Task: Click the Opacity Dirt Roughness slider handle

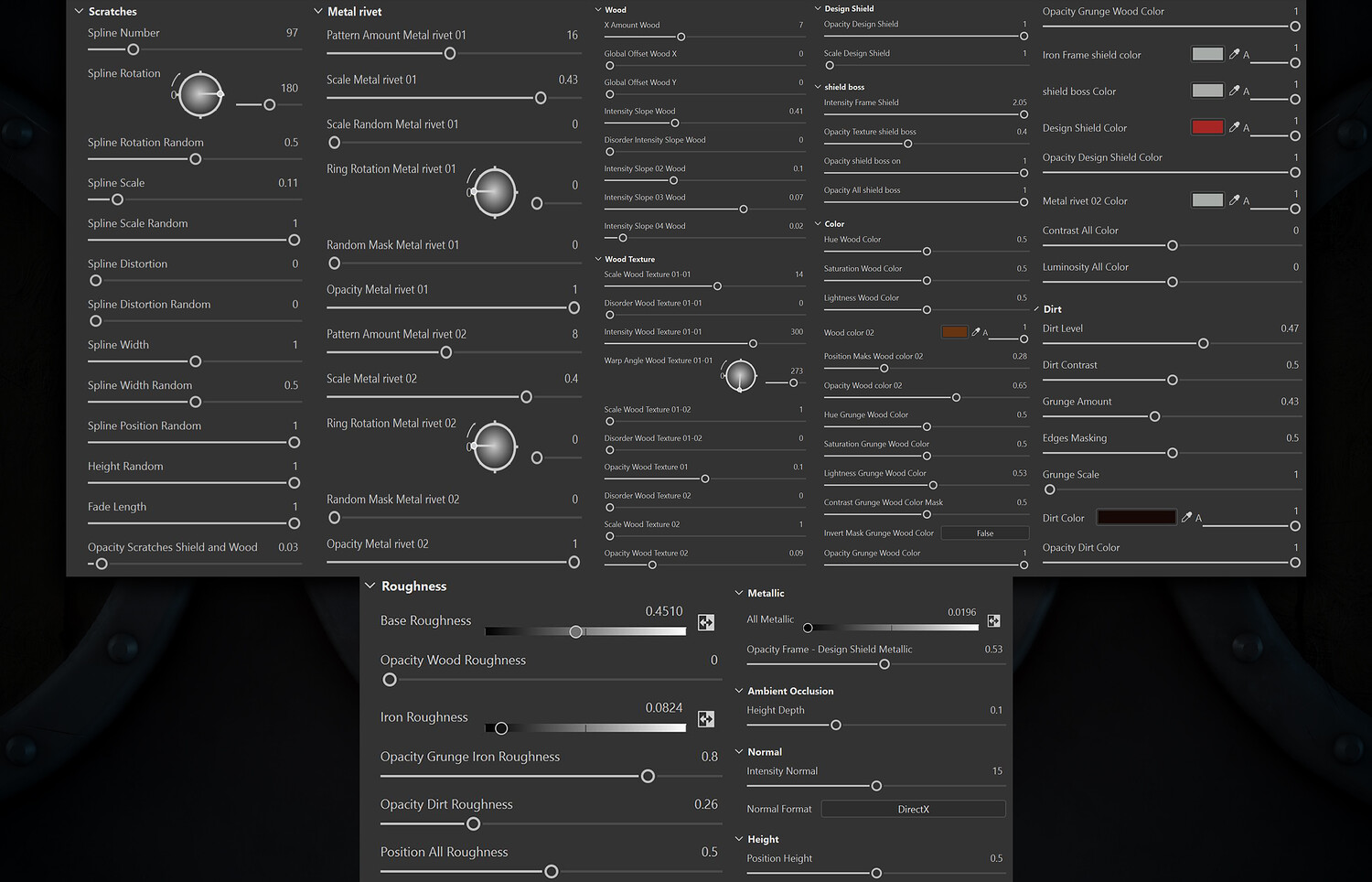Action: (x=473, y=823)
